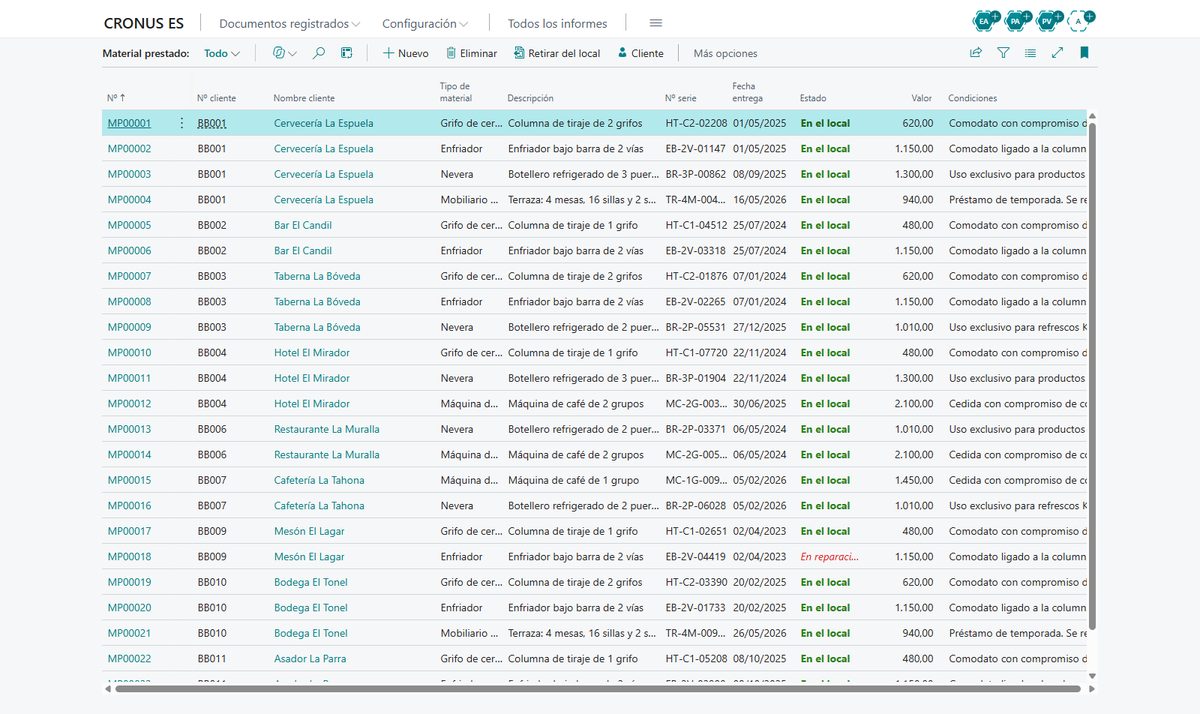
Task: Click delivery date 08/10/2025
Action: point(760,659)
